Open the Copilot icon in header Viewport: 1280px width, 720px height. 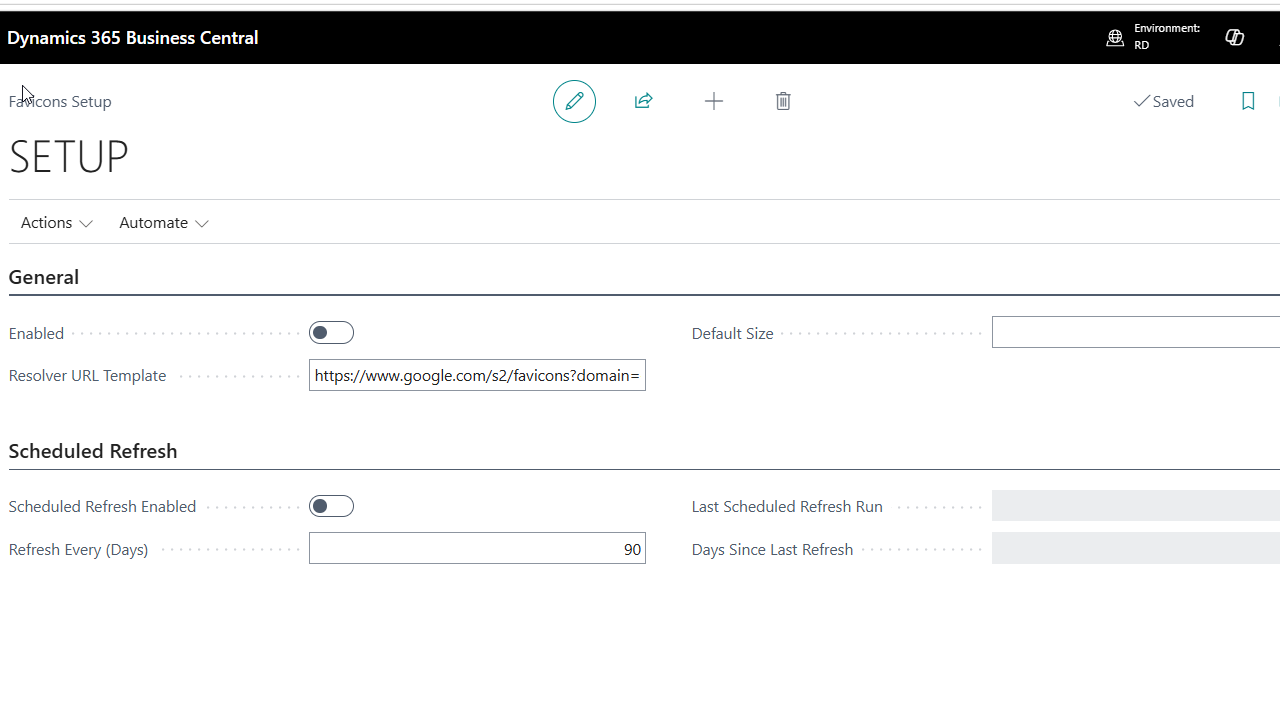[x=1235, y=37]
